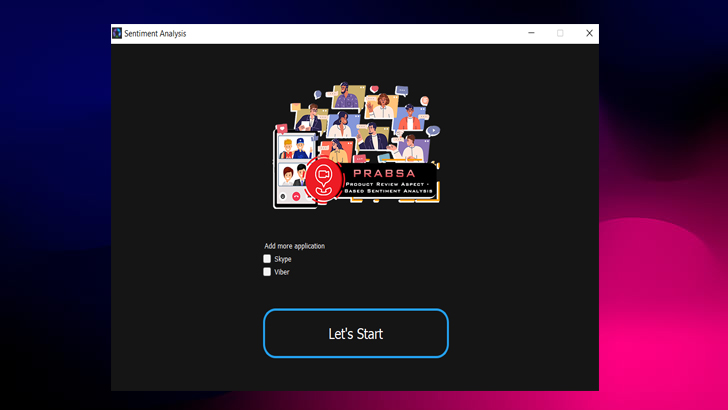Click the "Add more application" label

click(294, 246)
